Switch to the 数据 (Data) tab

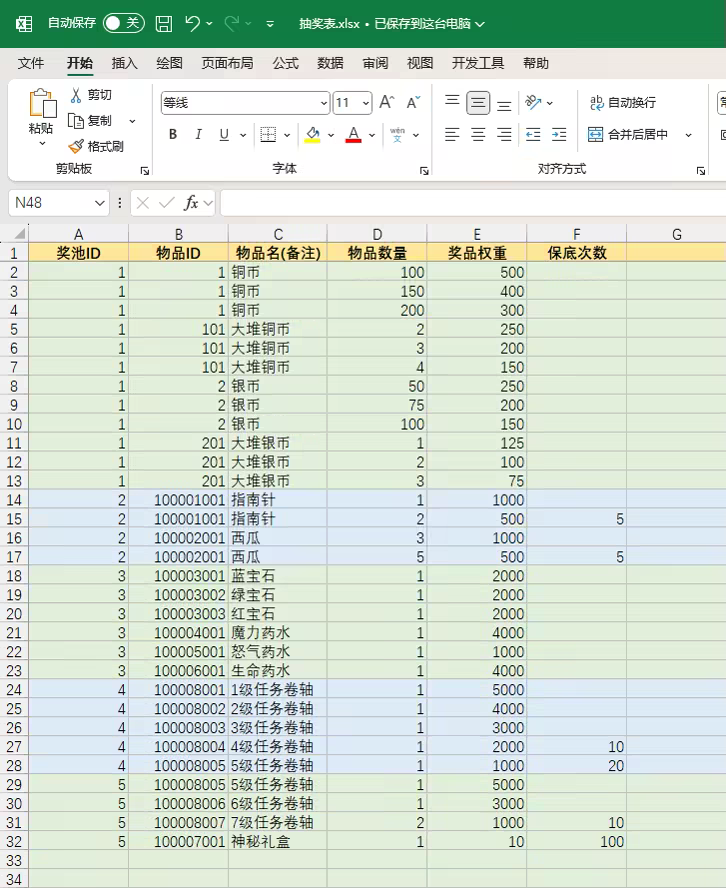[330, 63]
